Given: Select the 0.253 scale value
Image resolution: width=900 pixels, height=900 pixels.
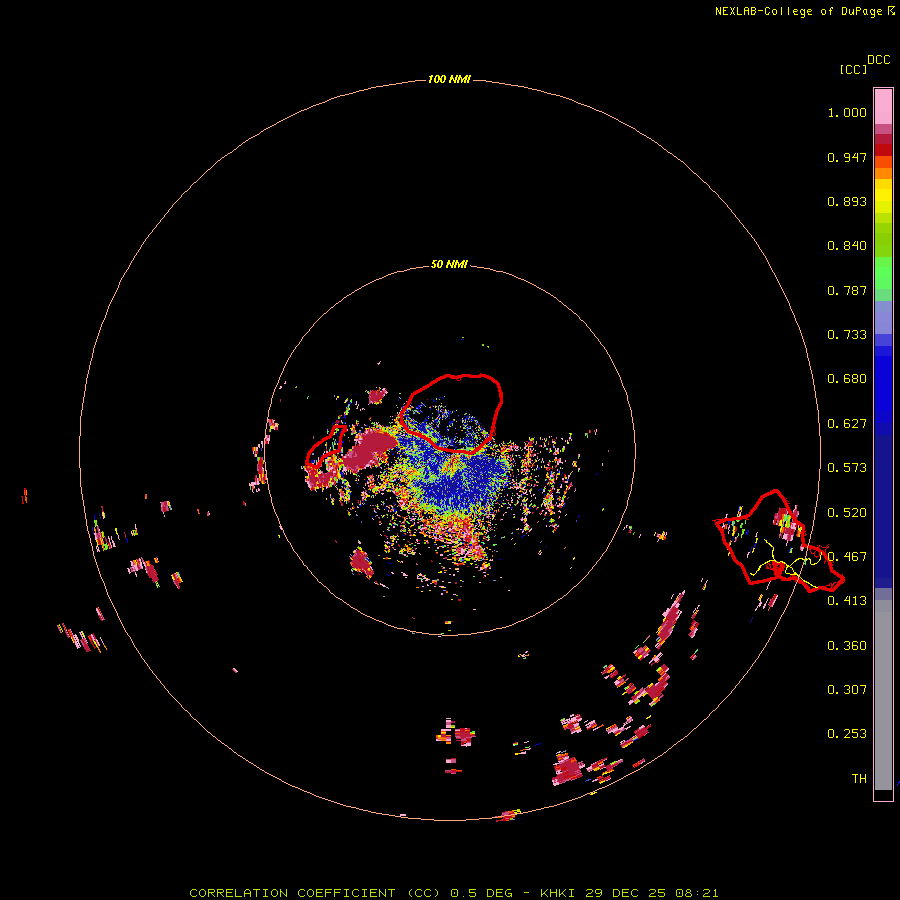Looking at the screenshot, I should (847, 734).
